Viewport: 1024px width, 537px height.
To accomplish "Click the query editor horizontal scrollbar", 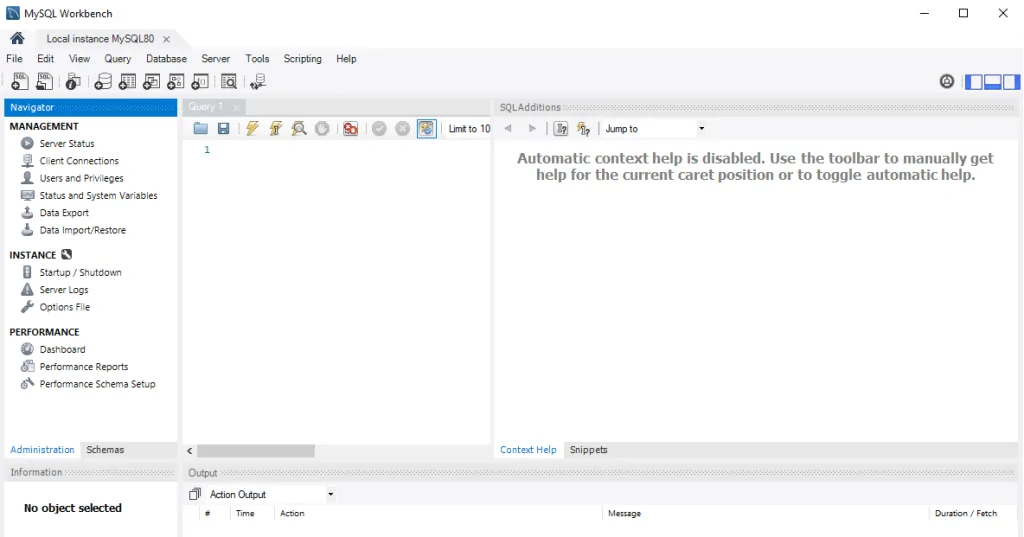I will (256, 451).
